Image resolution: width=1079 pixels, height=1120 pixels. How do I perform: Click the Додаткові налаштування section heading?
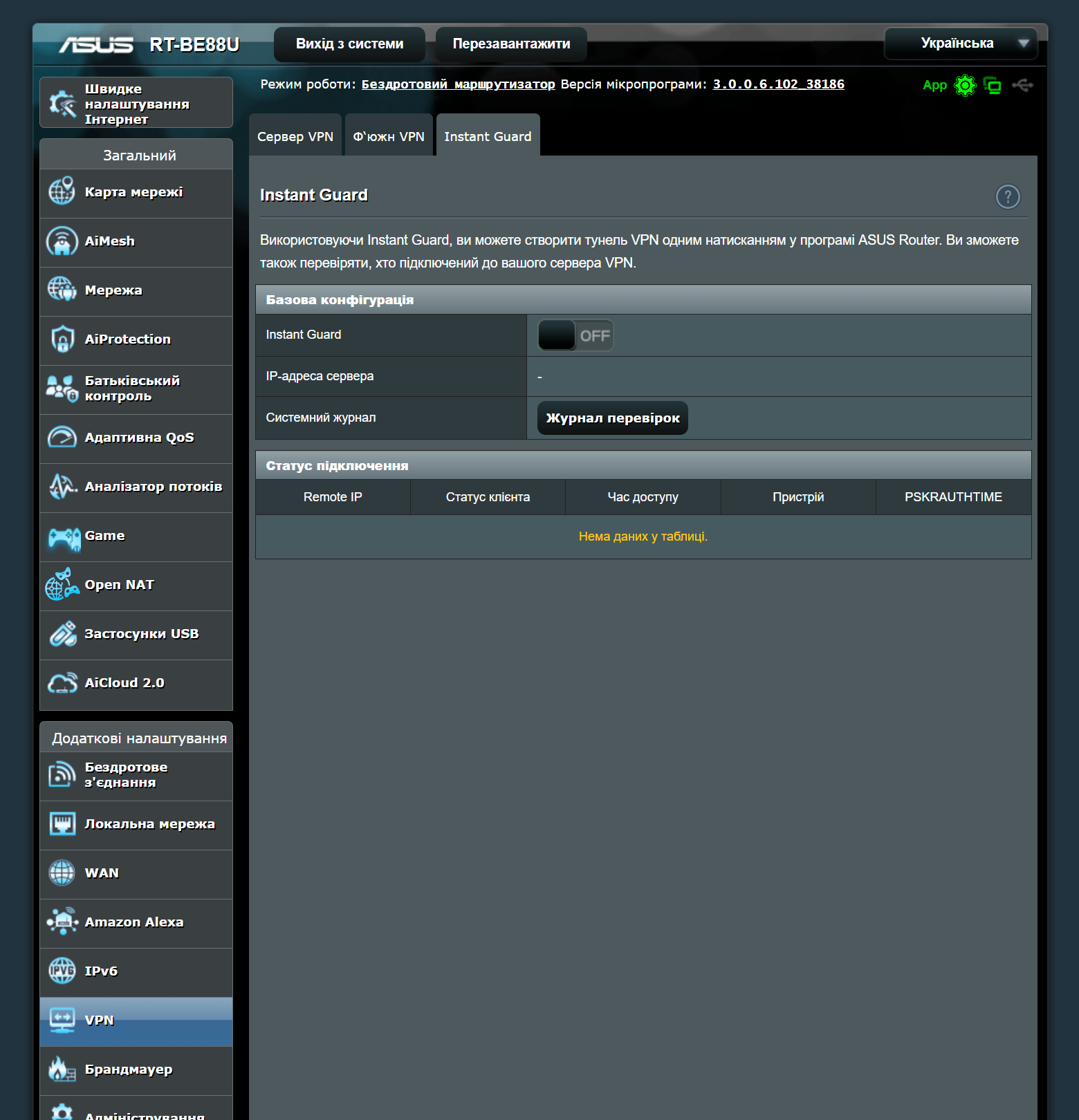coord(136,737)
